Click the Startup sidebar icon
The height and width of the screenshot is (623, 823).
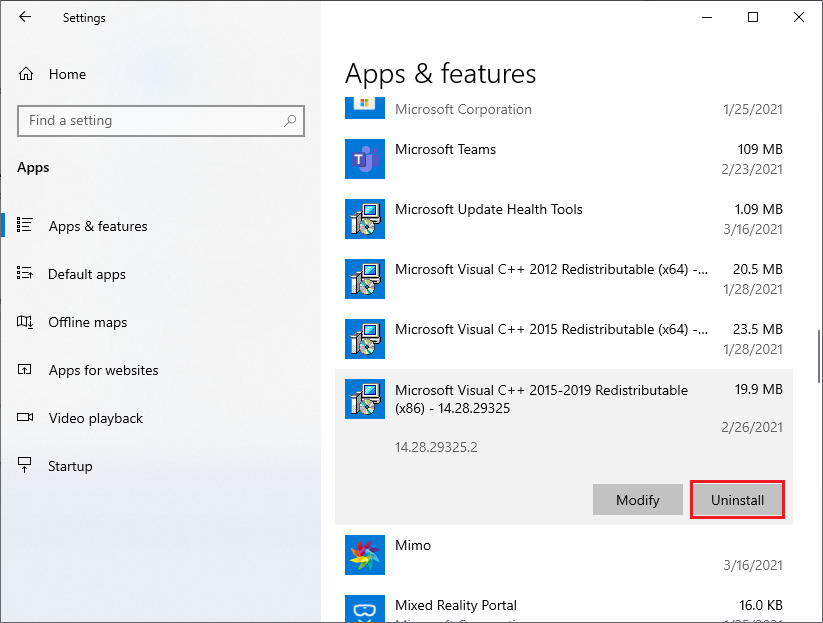click(x=25, y=466)
